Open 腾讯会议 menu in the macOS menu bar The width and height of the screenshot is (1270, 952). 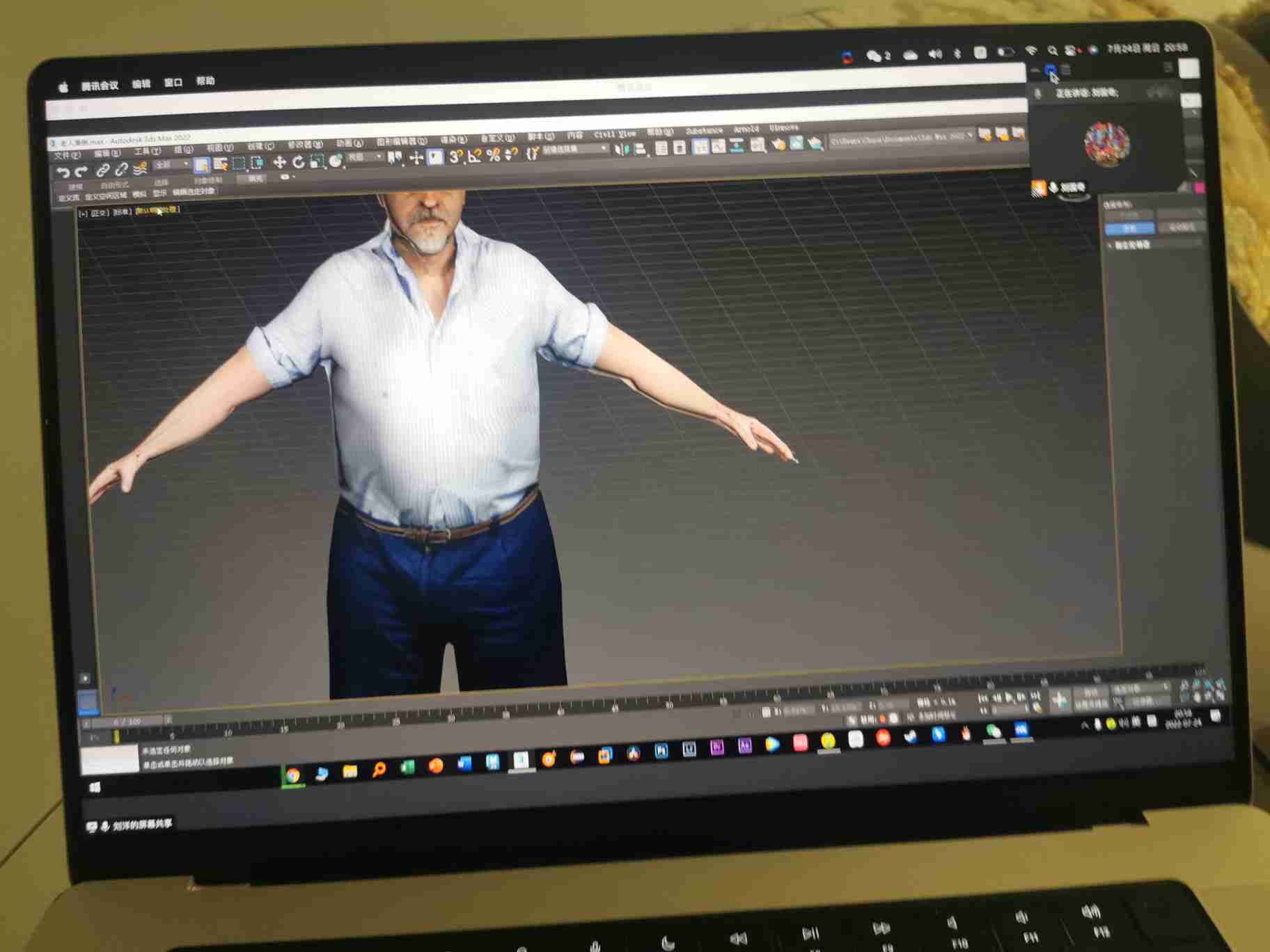pyautogui.click(x=100, y=86)
